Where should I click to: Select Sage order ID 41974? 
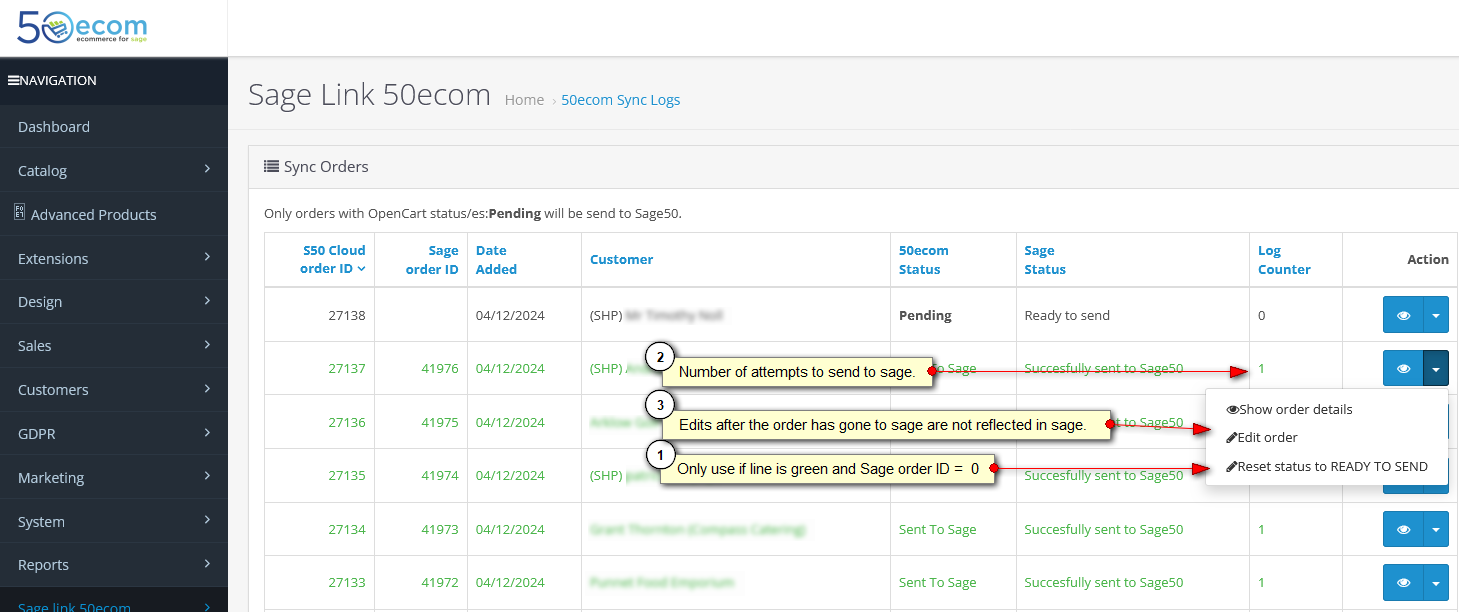point(440,475)
